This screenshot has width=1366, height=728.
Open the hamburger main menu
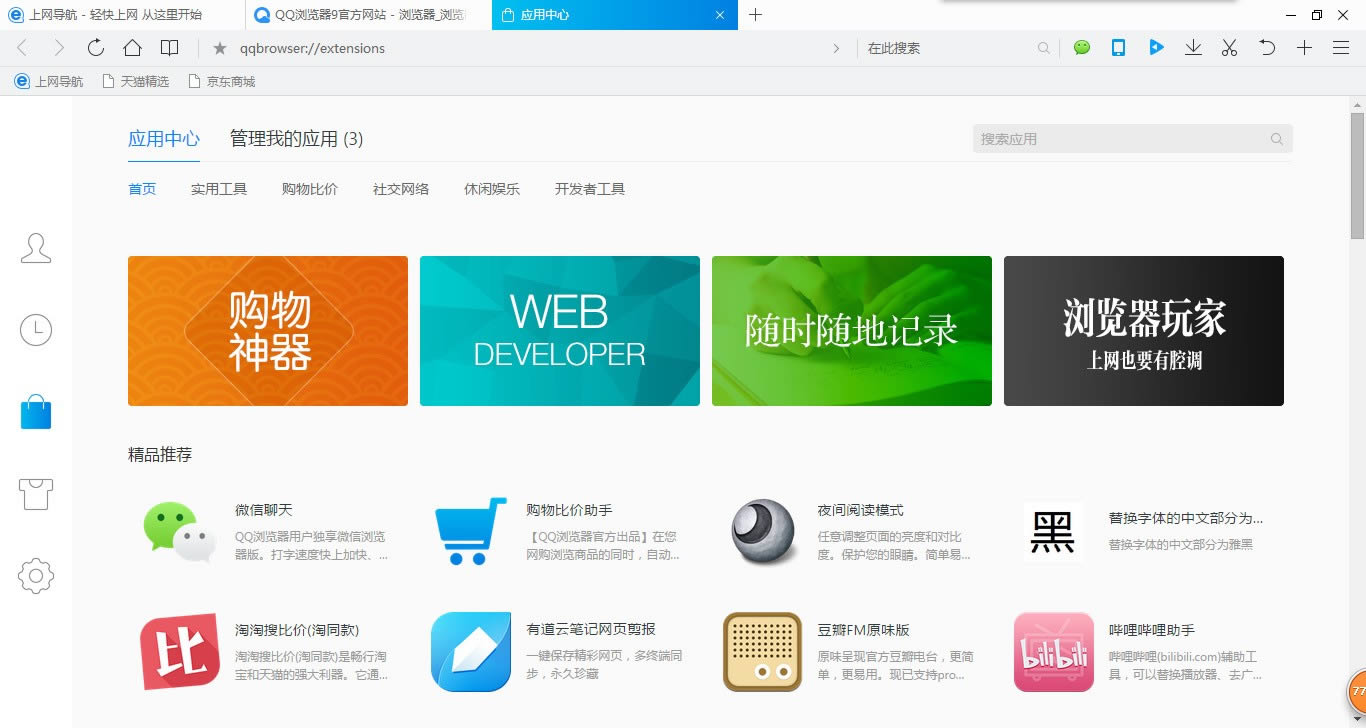point(1341,48)
